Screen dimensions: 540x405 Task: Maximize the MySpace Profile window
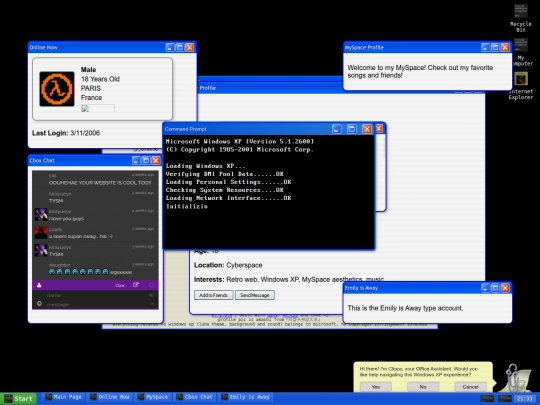[495, 48]
